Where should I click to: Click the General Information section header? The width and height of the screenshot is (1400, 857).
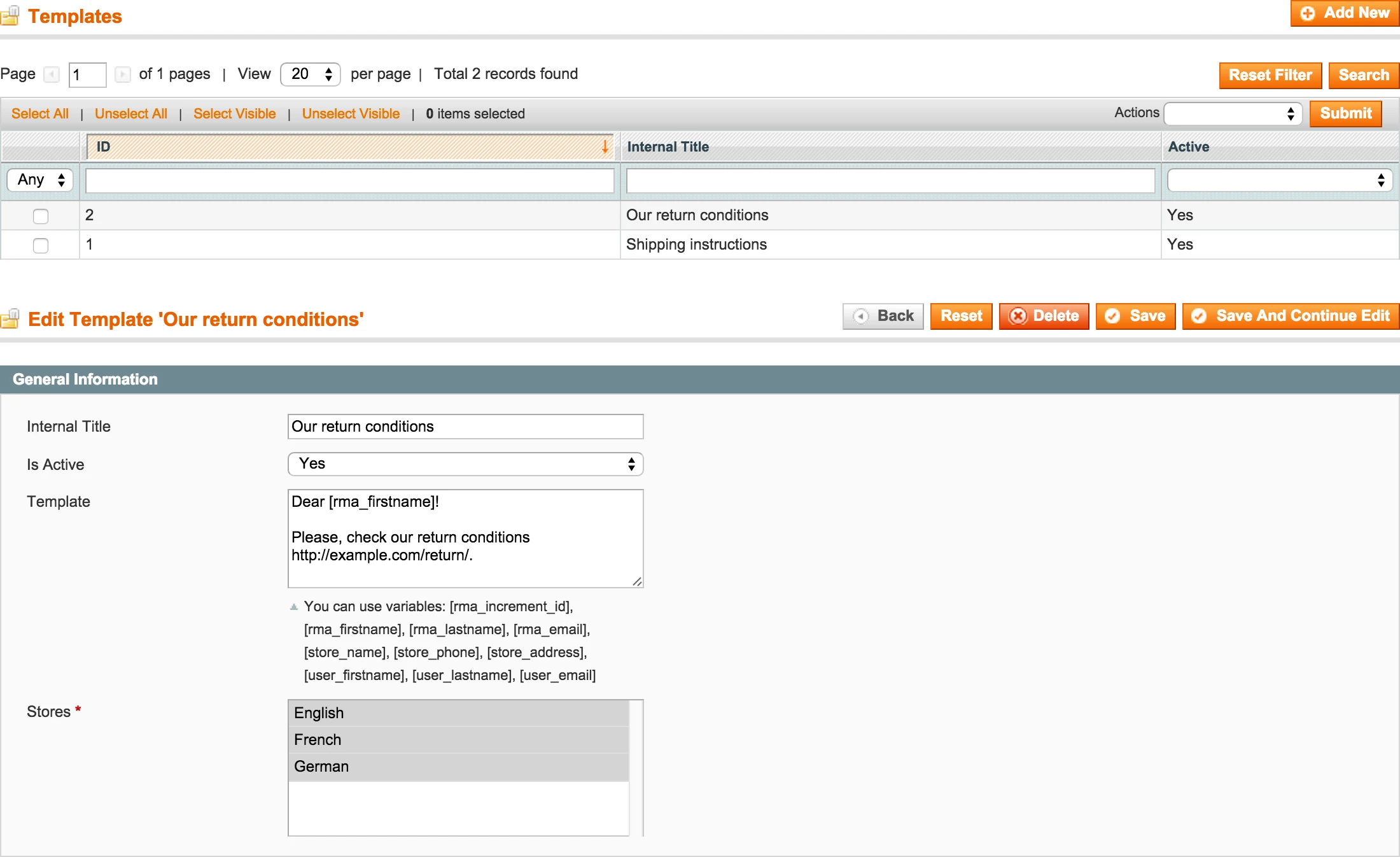(x=85, y=379)
